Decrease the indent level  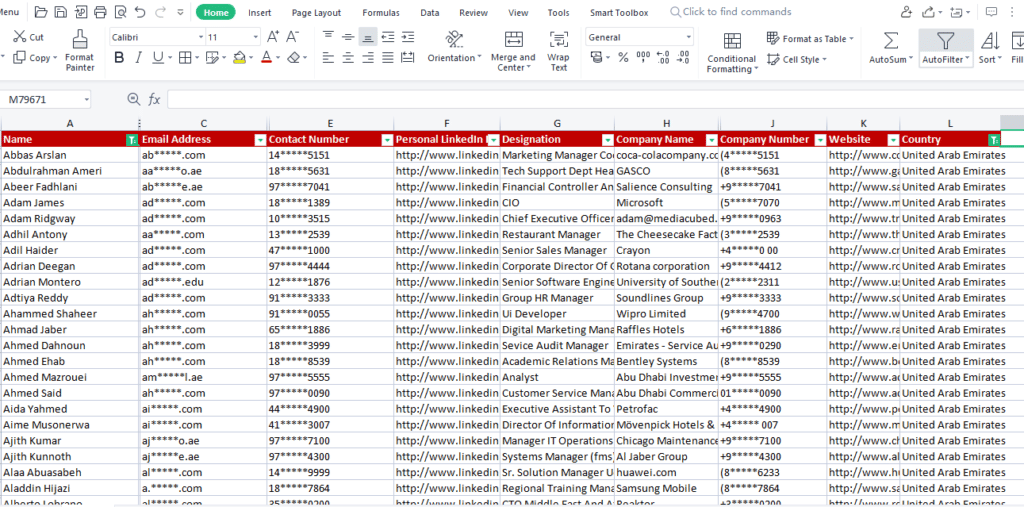point(388,37)
